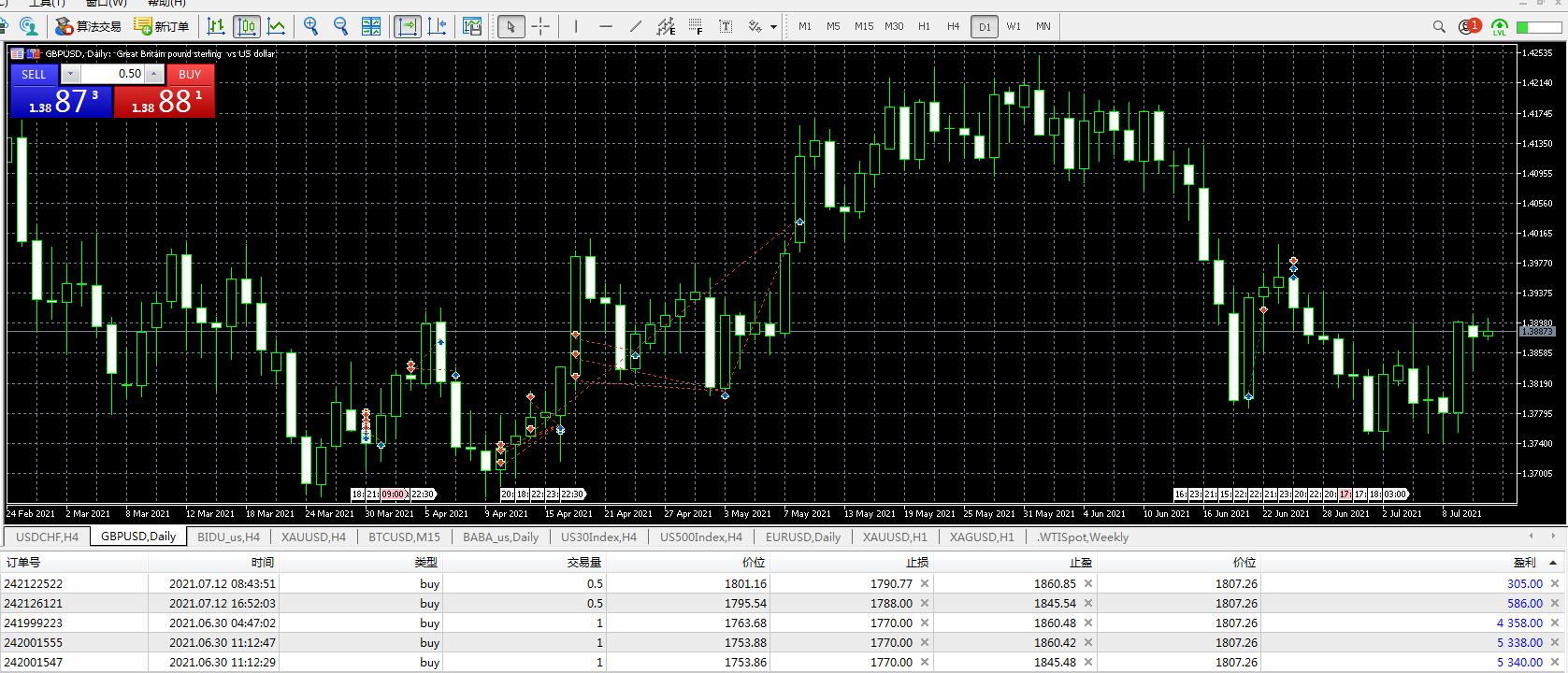Switch timeframe to M30

pos(895,26)
